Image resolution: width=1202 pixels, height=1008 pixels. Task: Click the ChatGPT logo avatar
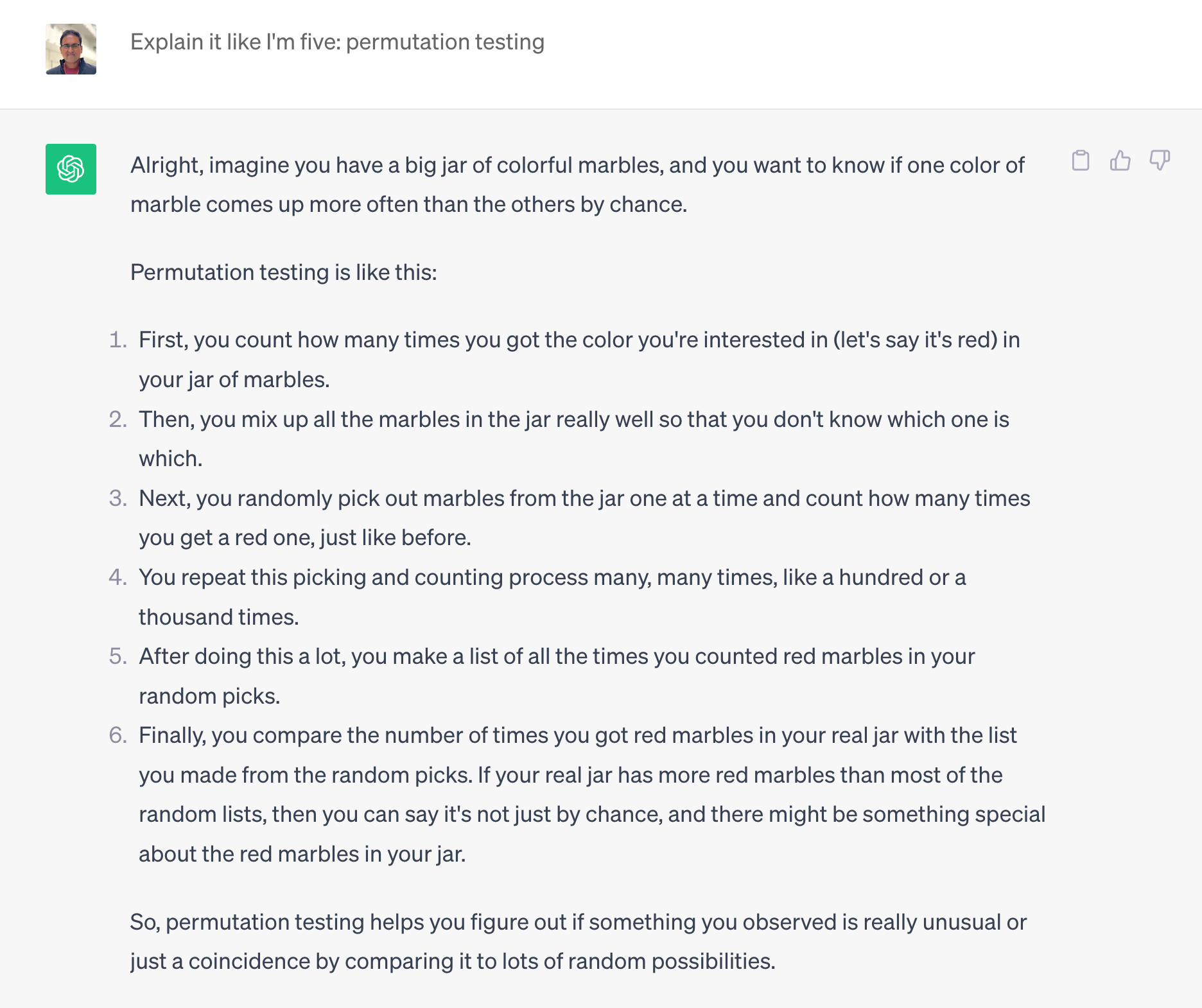click(71, 169)
